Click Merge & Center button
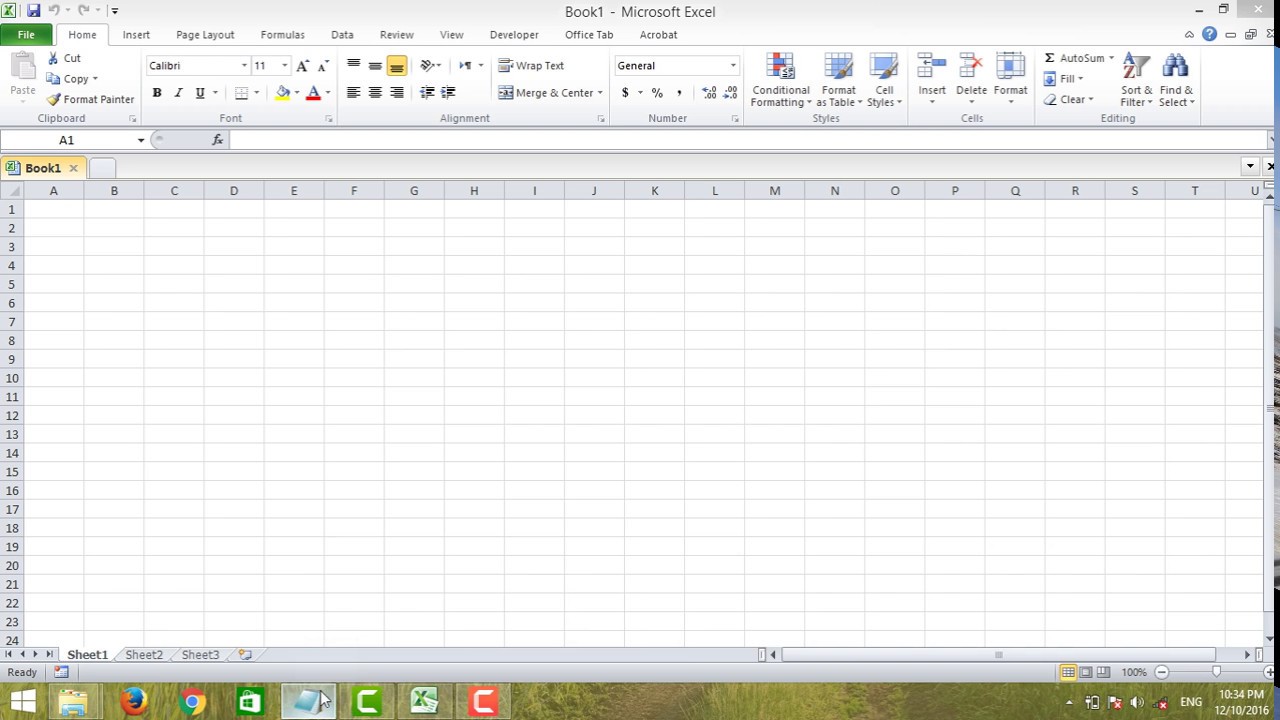 pyautogui.click(x=546, y=93)
